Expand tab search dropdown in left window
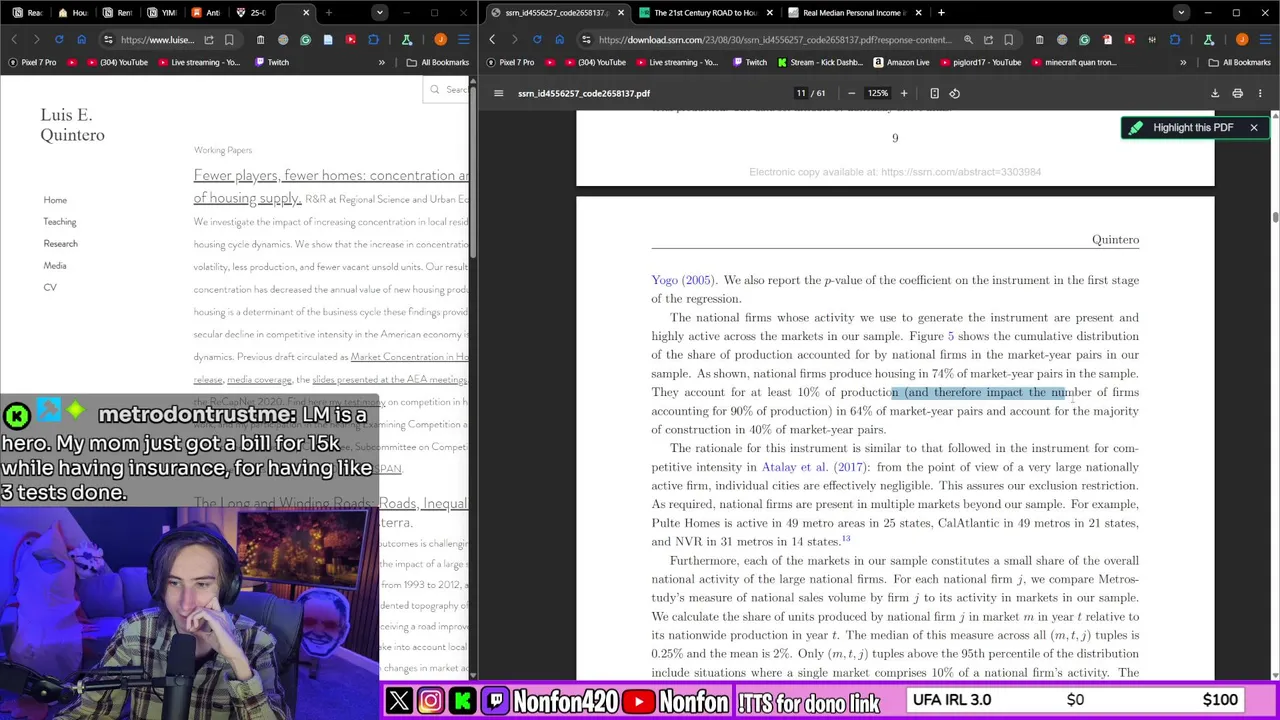1280x720 pixels. (x=379, y=13)
